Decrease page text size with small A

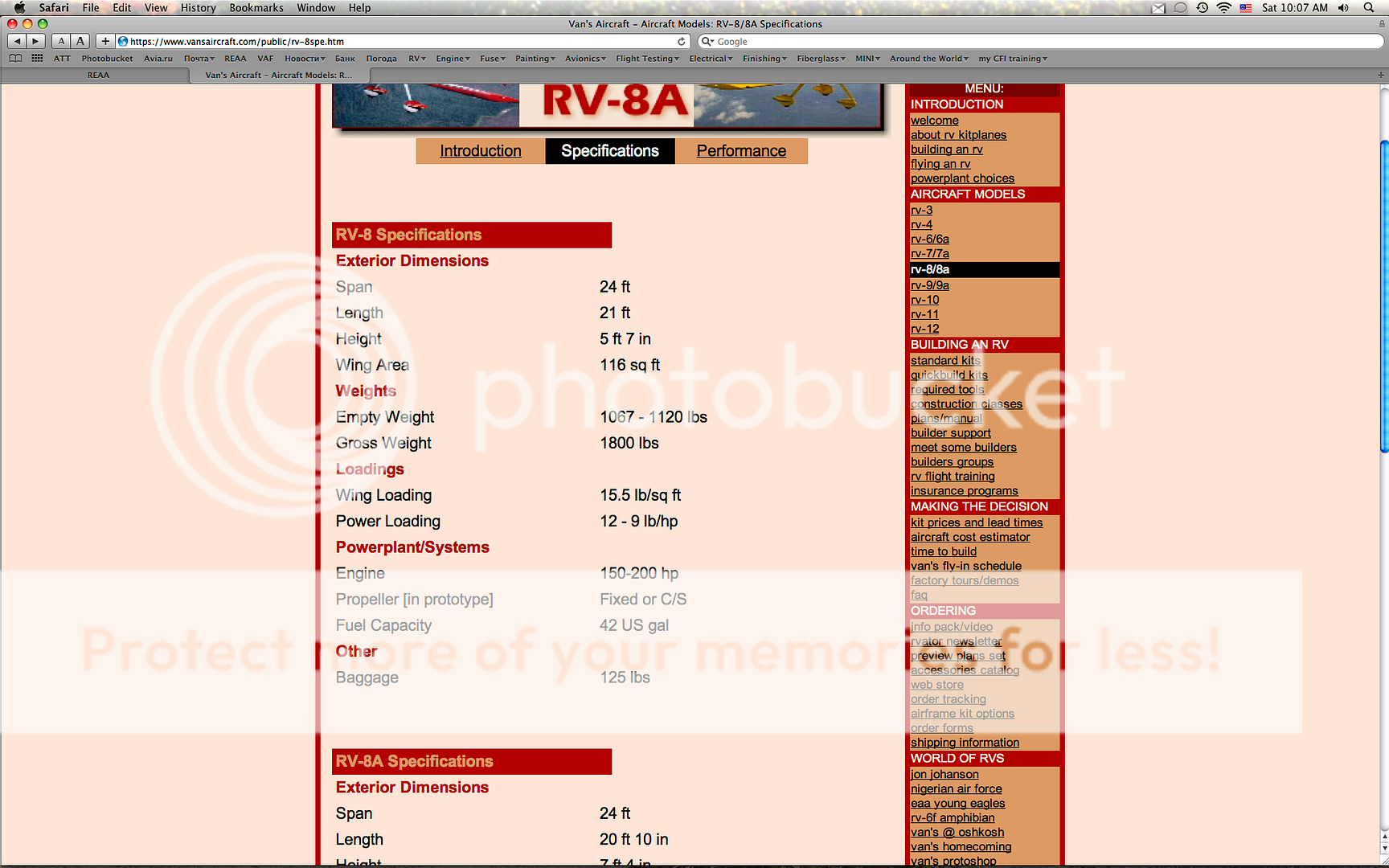tap(61, 41)
